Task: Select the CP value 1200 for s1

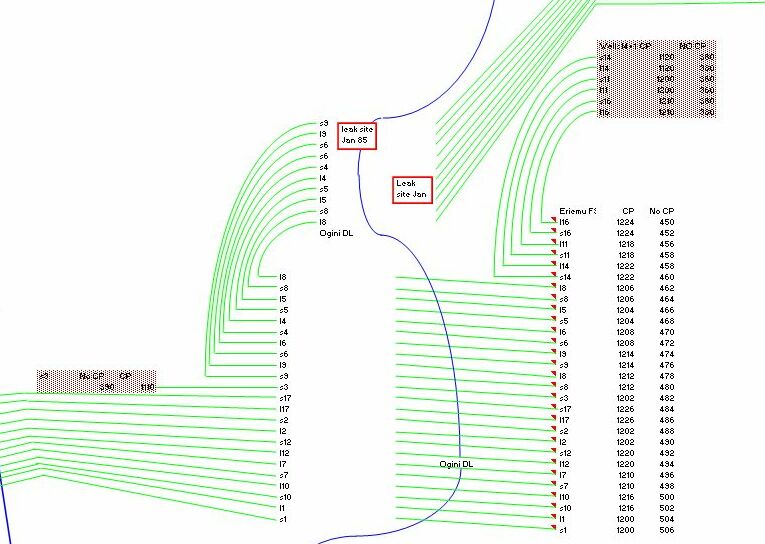Action: (625, 530)
